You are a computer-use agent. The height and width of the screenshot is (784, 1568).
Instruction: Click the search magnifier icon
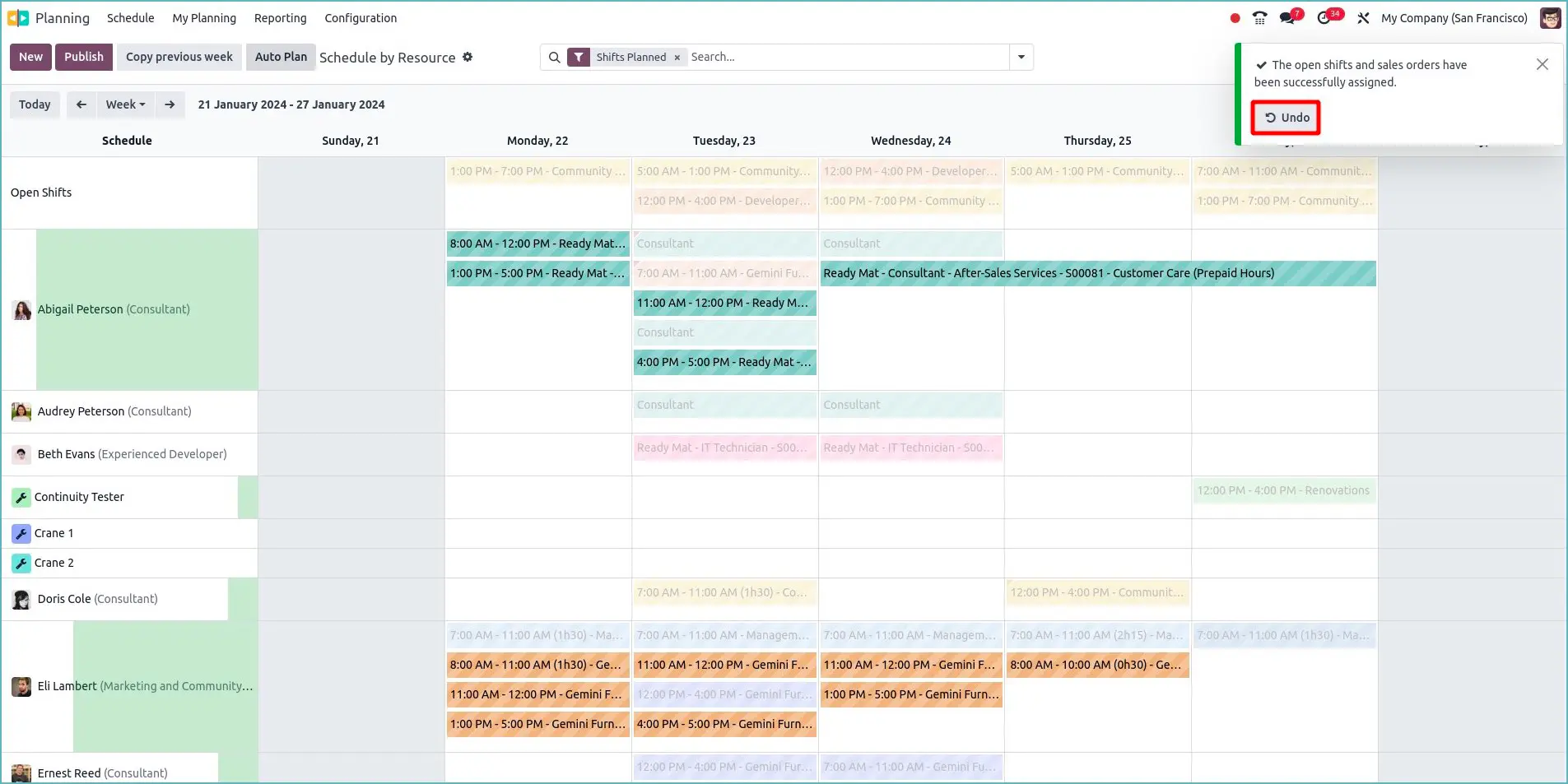tap(554, 57)
